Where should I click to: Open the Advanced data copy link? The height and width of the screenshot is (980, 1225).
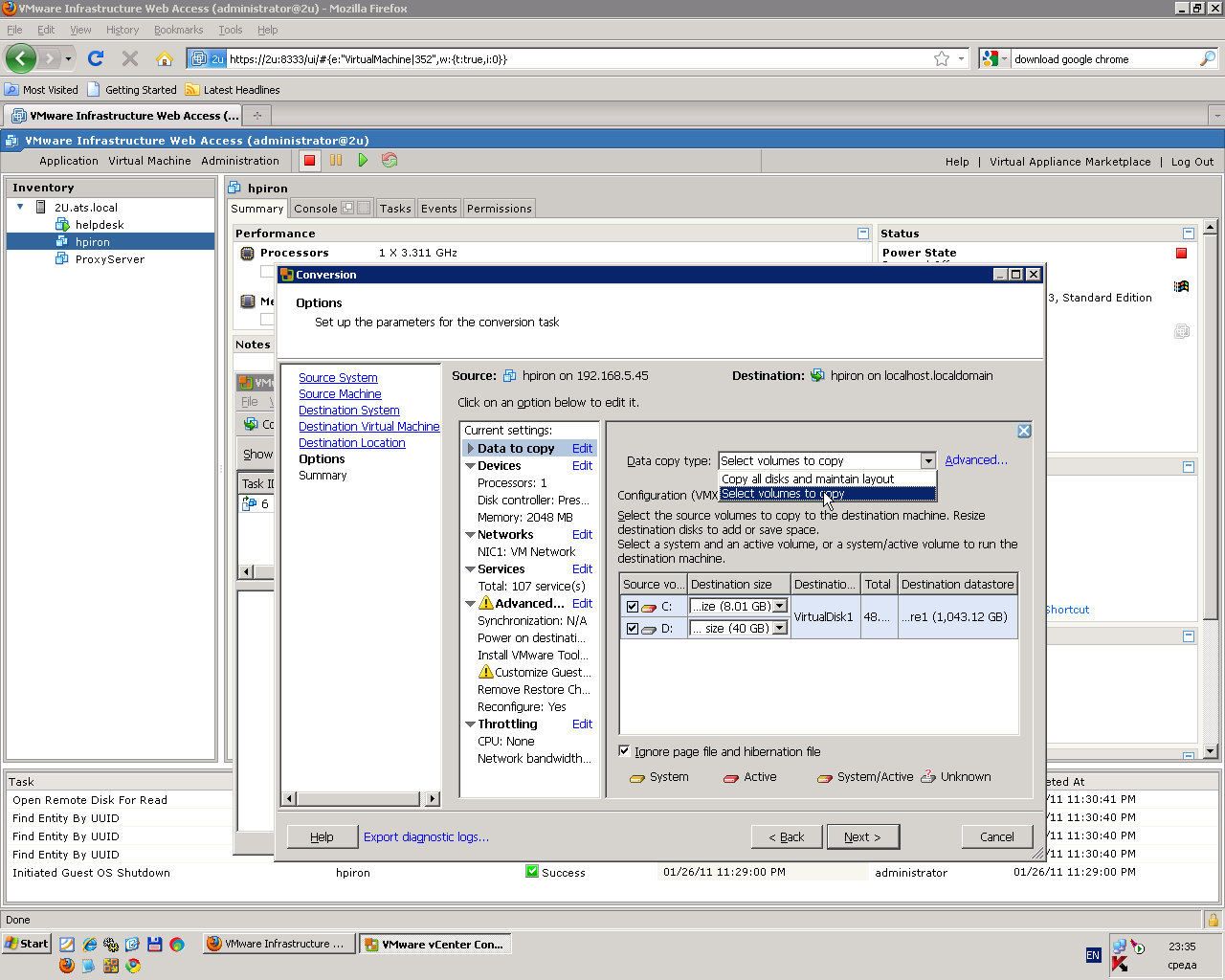click(x=976, y=460)
